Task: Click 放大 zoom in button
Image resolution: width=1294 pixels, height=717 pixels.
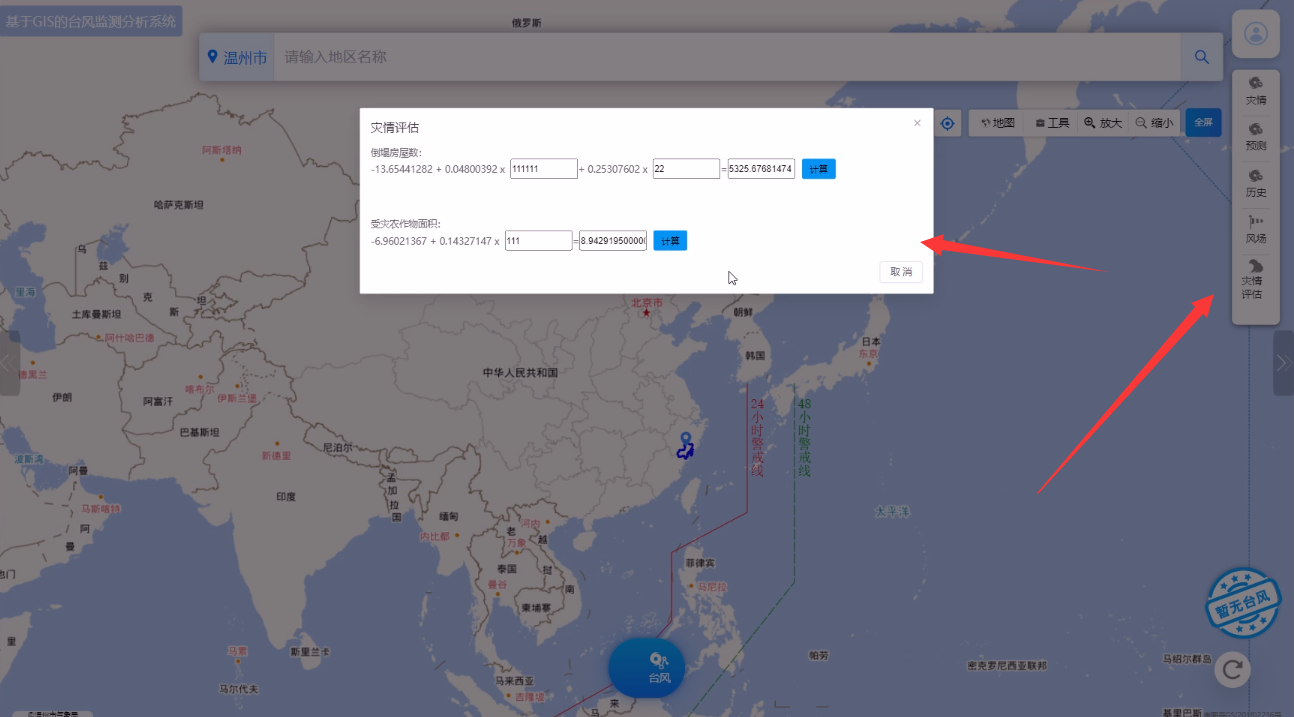Action: click(x=1104, y=123)
